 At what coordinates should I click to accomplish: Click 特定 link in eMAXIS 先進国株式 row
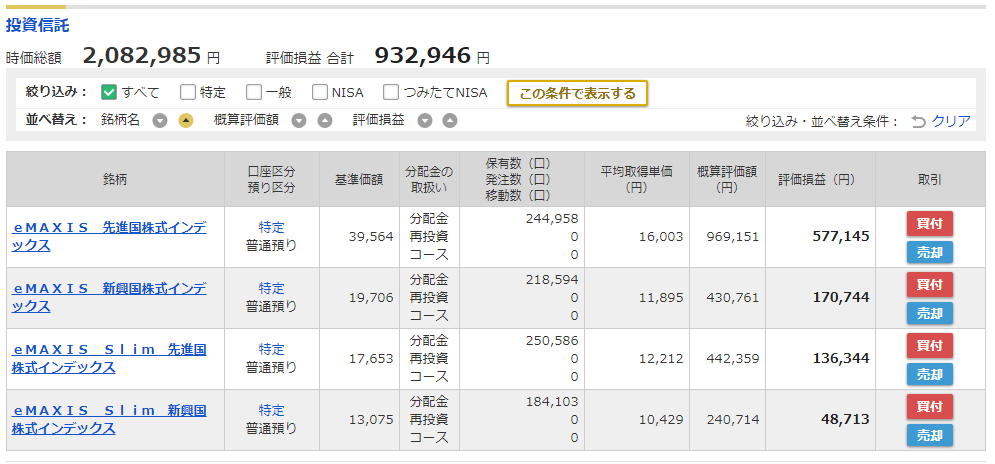tap(272, 227)
